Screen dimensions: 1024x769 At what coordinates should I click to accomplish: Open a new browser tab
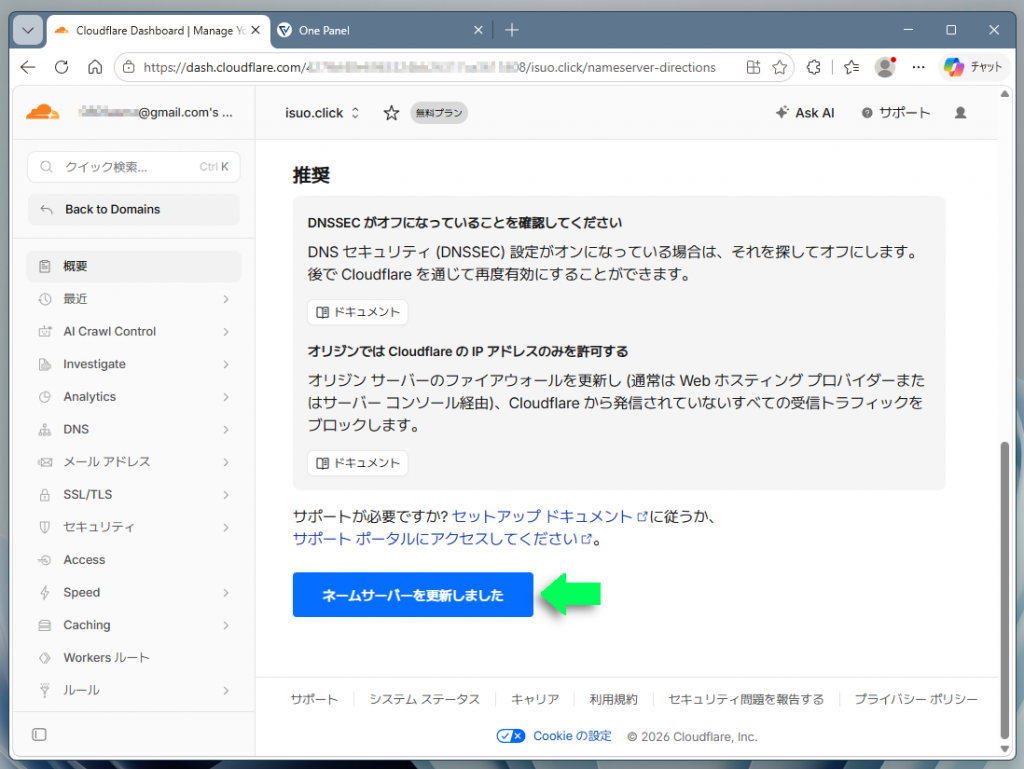click(x=512, y=30)
